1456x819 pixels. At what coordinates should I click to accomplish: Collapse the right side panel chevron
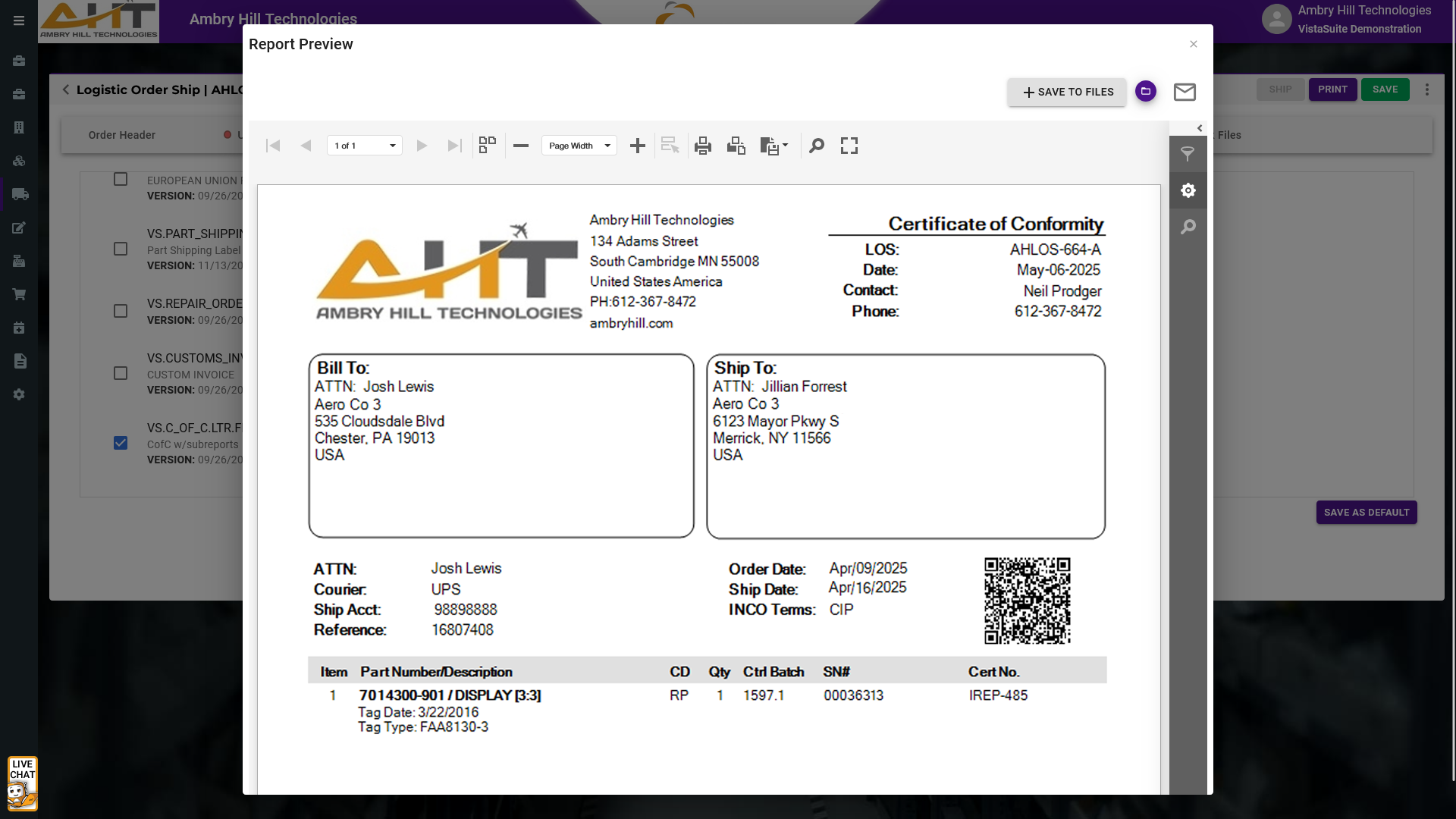1199,128
